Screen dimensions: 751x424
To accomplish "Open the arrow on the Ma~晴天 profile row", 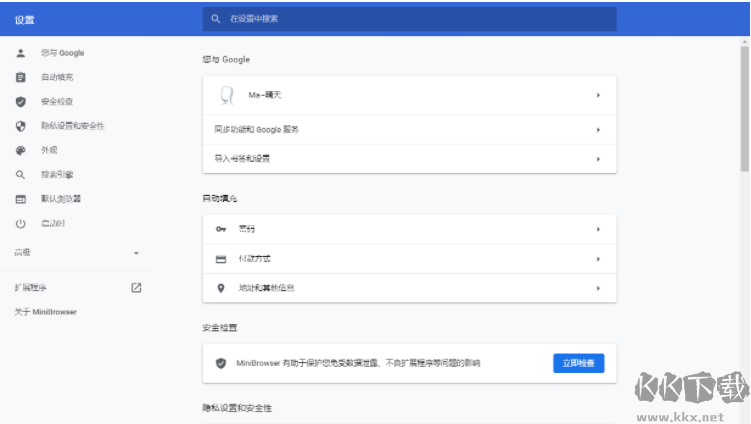I will pyautogui.click(x=598, y=95).
